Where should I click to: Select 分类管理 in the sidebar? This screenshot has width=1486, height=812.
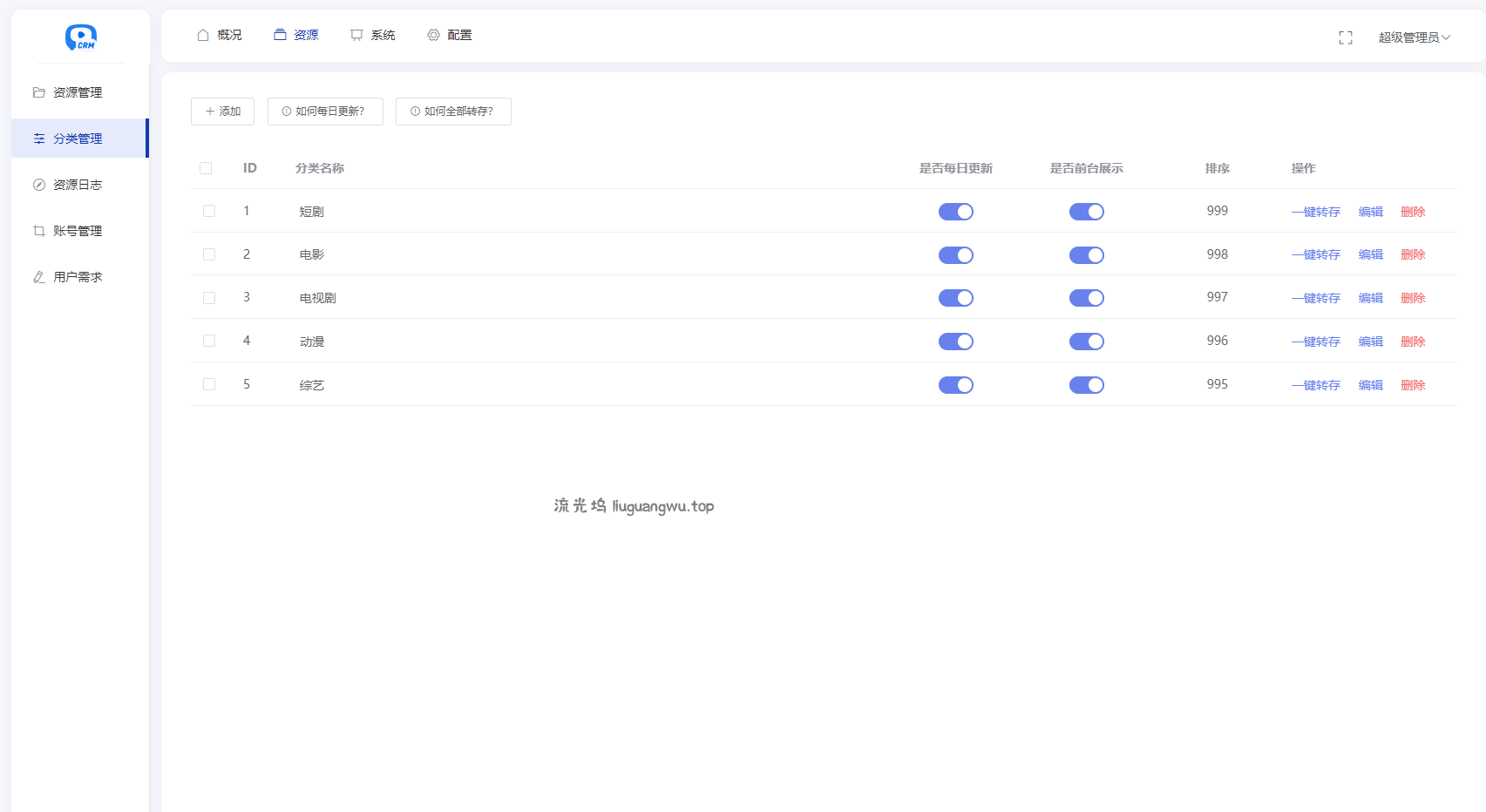(x=78, y=139)
